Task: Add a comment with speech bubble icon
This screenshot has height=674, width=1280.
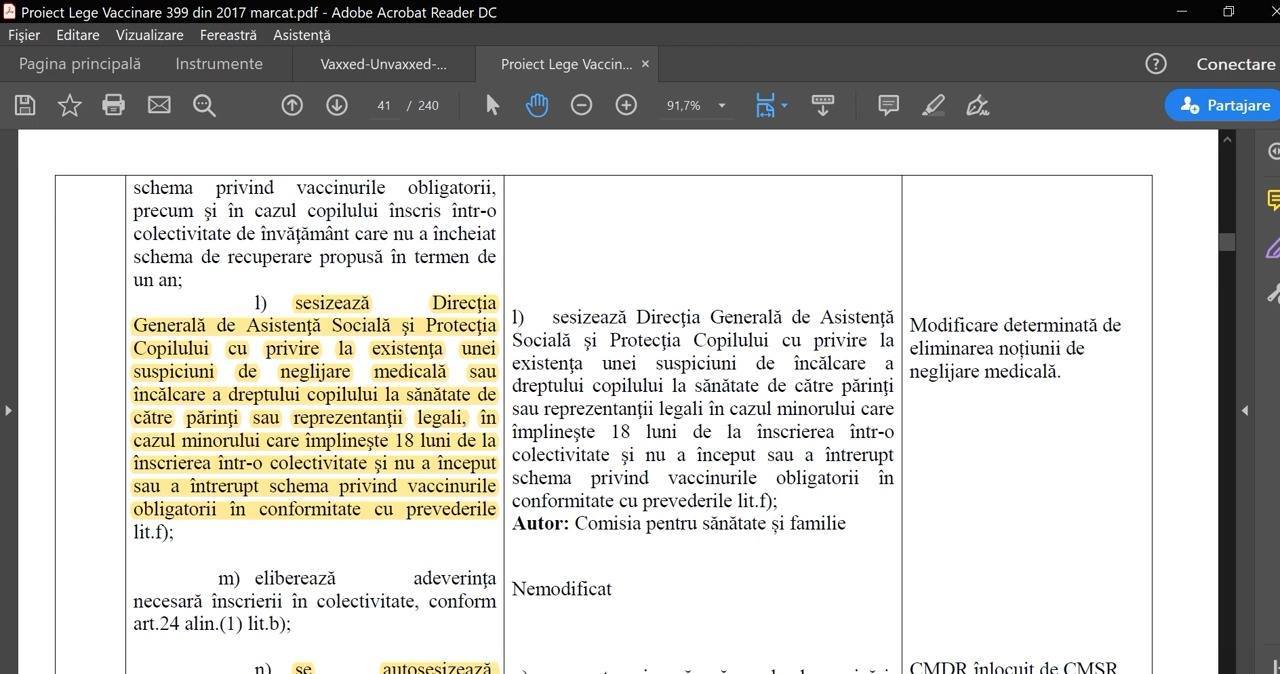Action: tap(888, 105)
